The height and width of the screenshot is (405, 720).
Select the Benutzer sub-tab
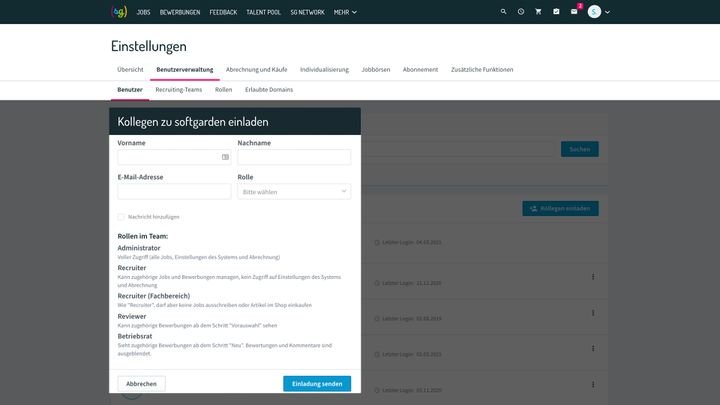(x=130, y=90)
